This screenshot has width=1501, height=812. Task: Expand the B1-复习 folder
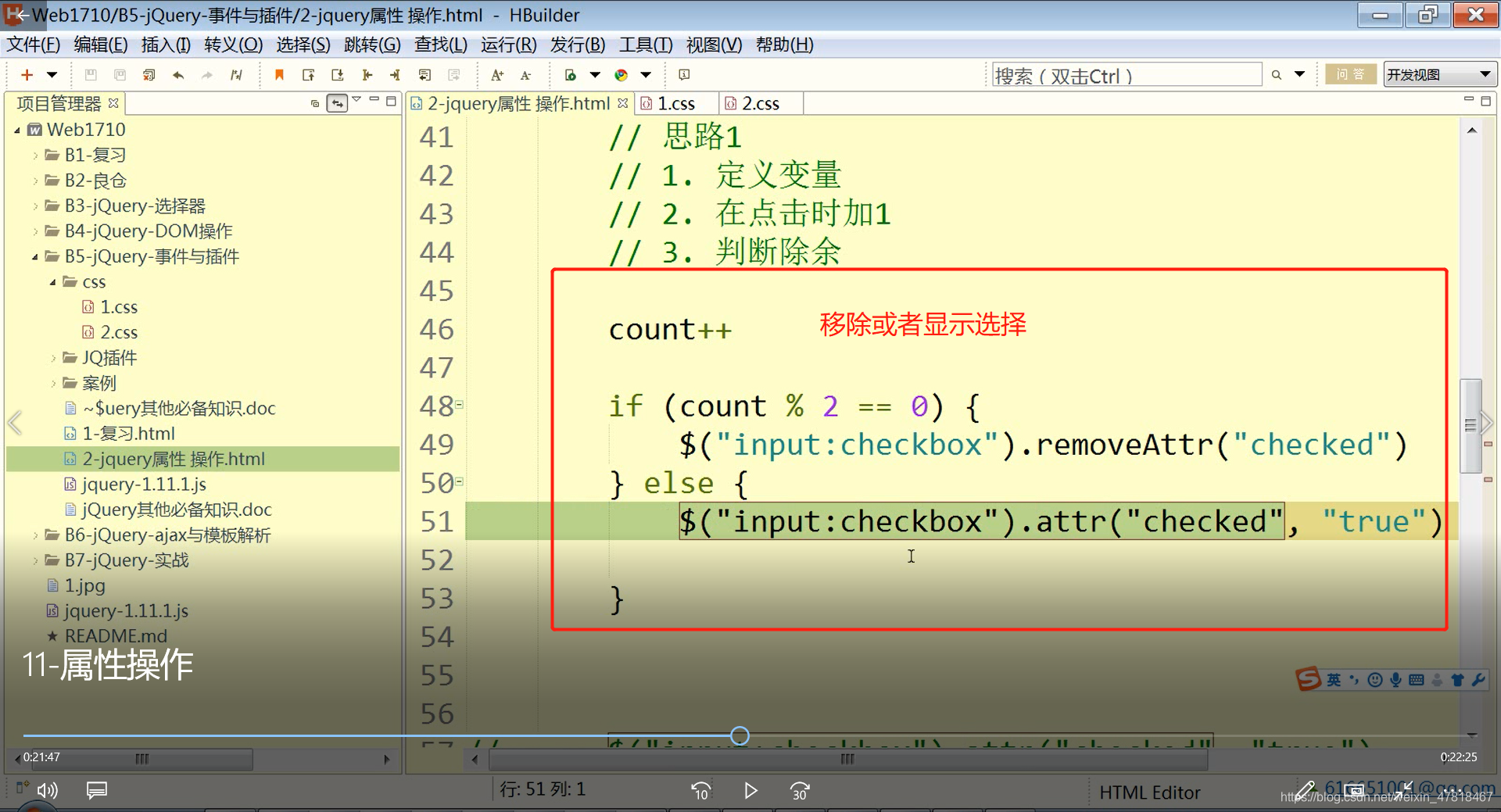pyautogui.click(x=35, y=156)
